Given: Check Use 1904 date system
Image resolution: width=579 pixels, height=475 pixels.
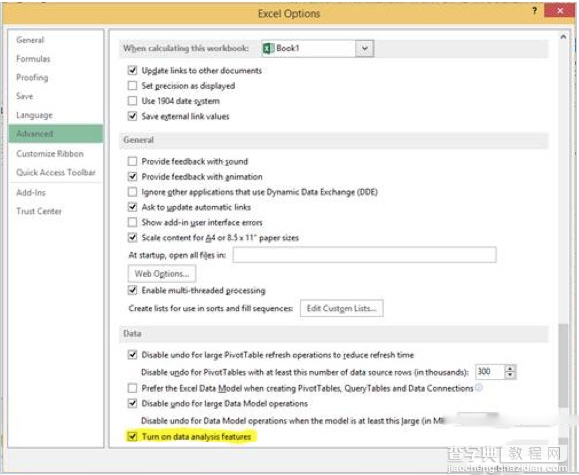Looking at the screenshot, I should pyautogui.click(x=132, y=101).
